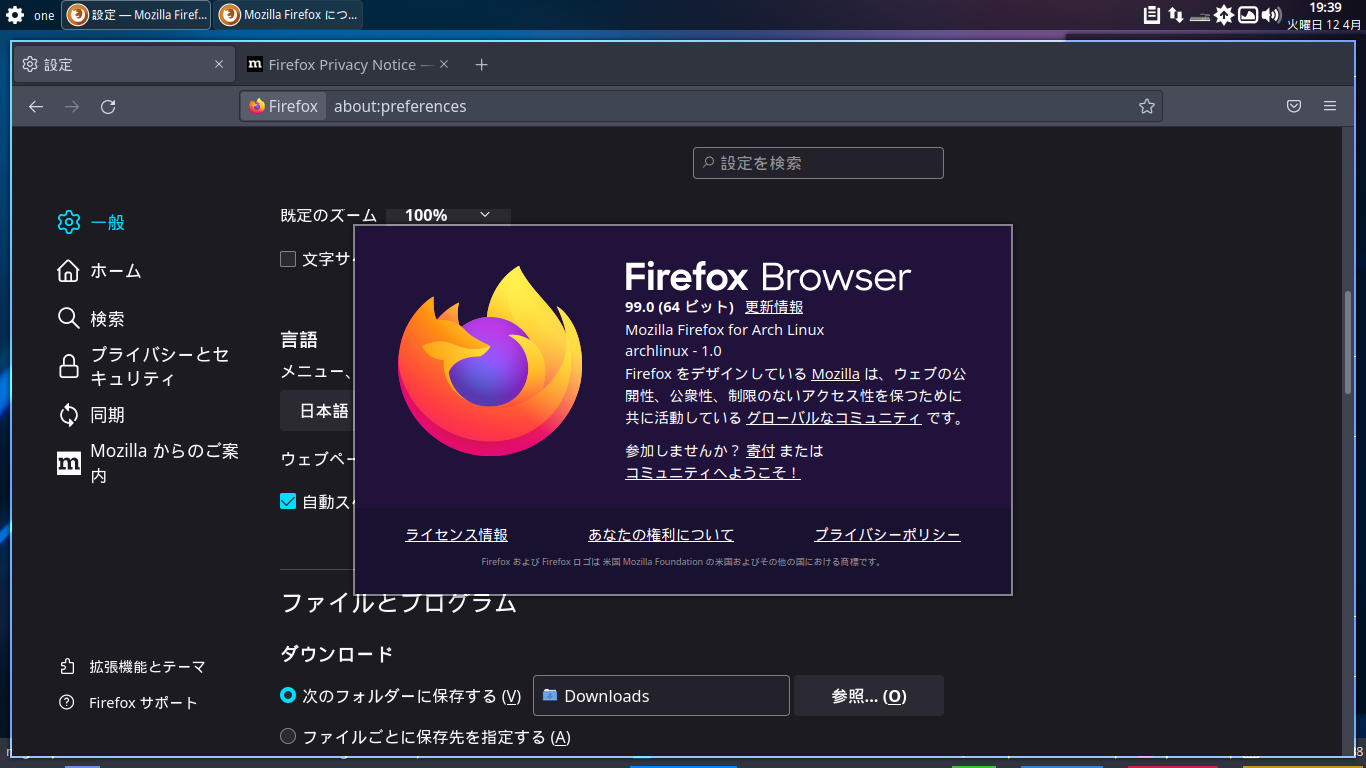Open the Firefox hamburger application menu
The width and height of the screenshot is (1366, 768).
point(1330,106)
